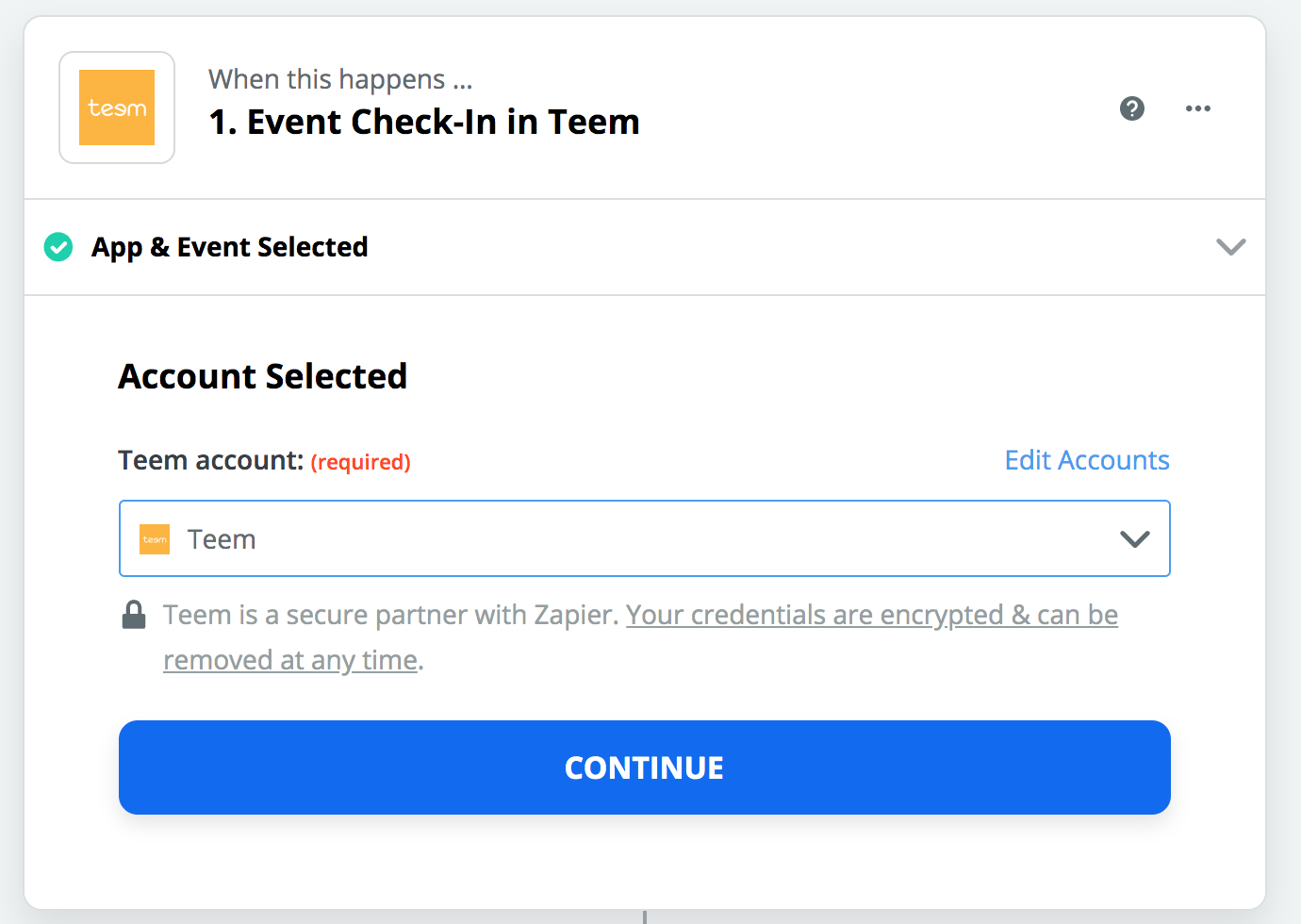This screenshot has height=924, width=1301.
Task: Click the blue CONTINUE button
Action: tap(645, 767)
